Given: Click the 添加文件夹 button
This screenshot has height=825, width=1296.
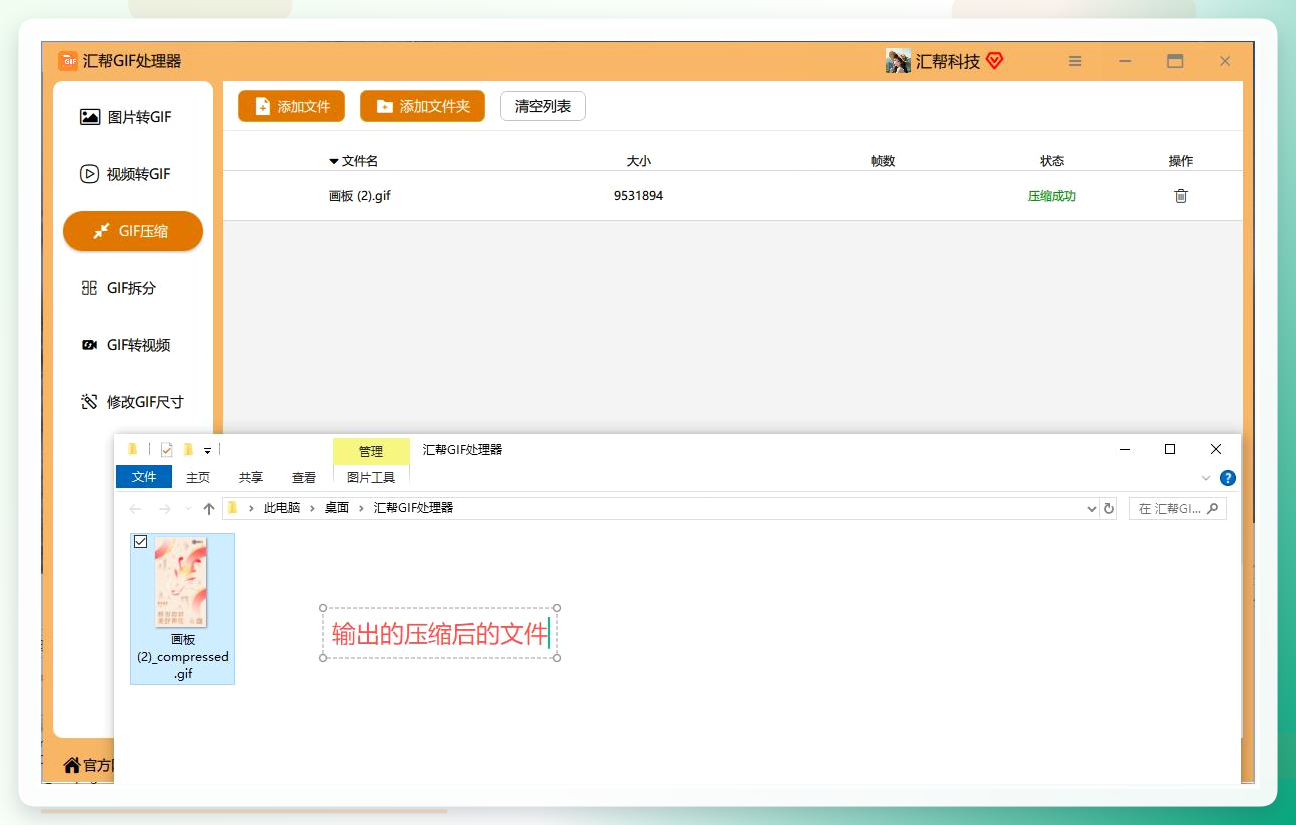Looking at the screenshot, I should click(x=422, y=106).
